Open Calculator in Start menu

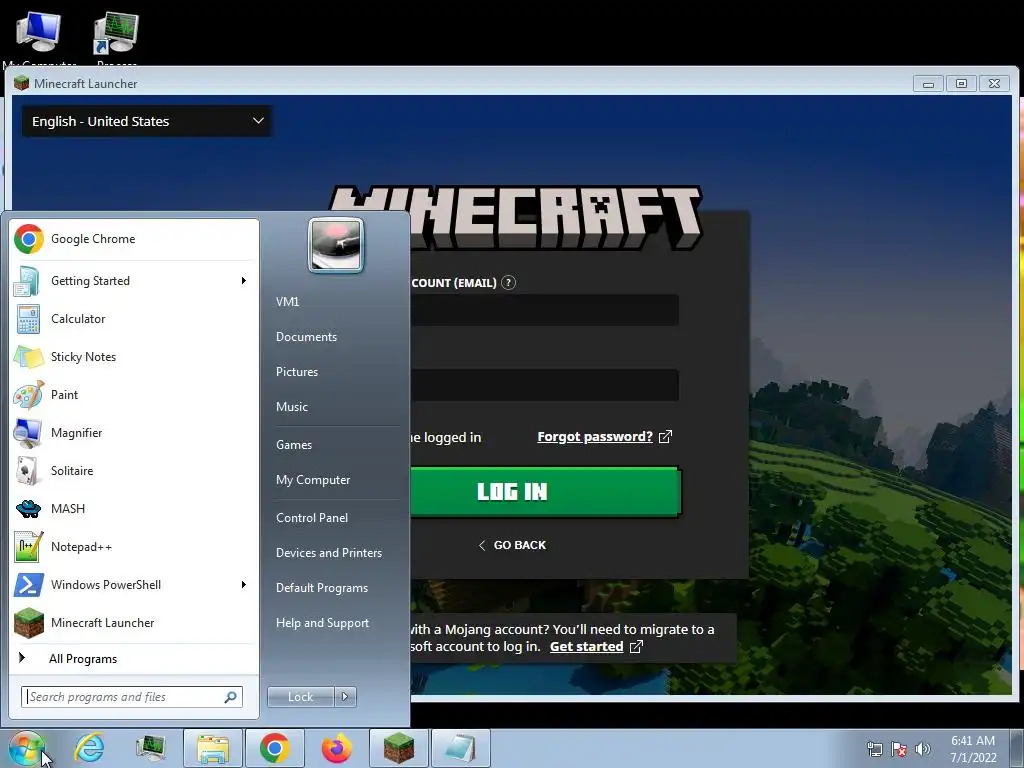134,319
